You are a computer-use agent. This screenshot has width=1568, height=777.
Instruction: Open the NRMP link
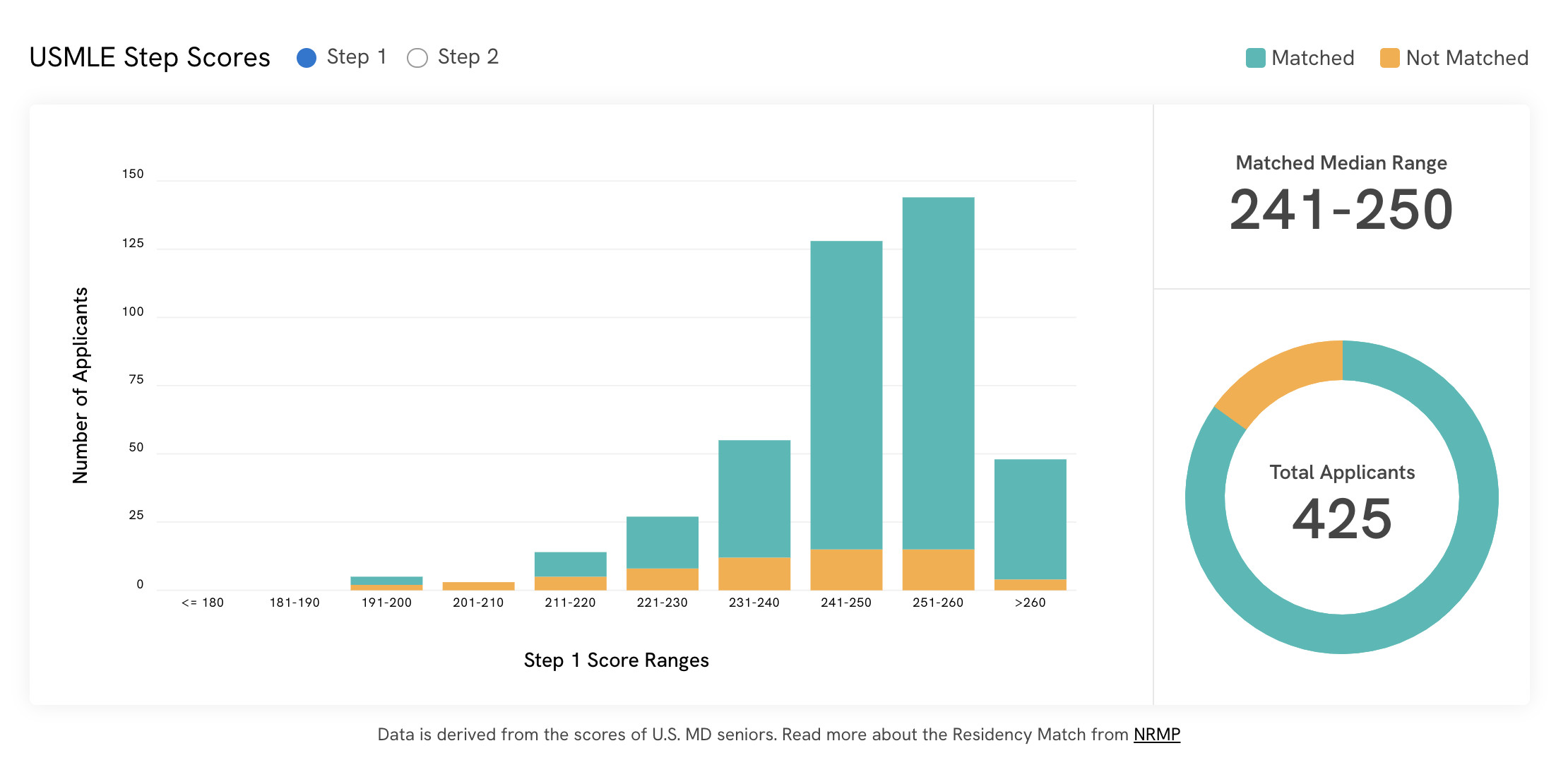(1156, 735)
